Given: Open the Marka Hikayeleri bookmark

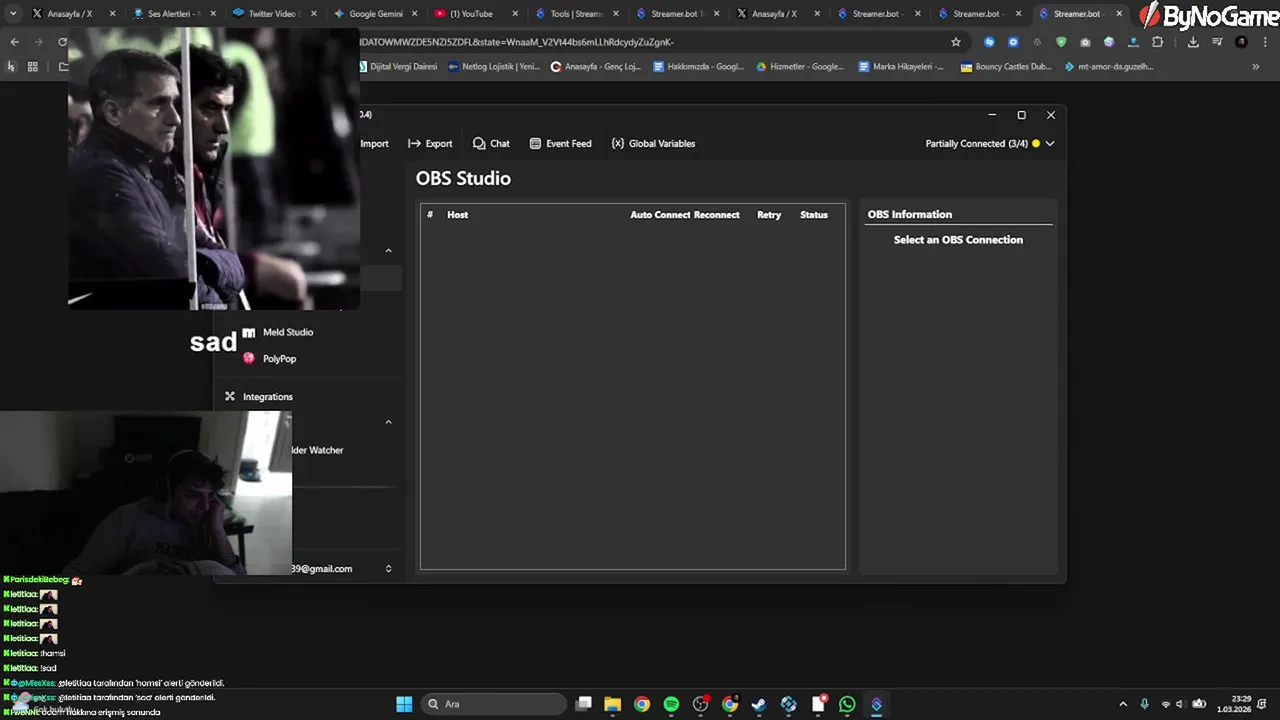Looking at the screenshot, I should coord(901,67).
